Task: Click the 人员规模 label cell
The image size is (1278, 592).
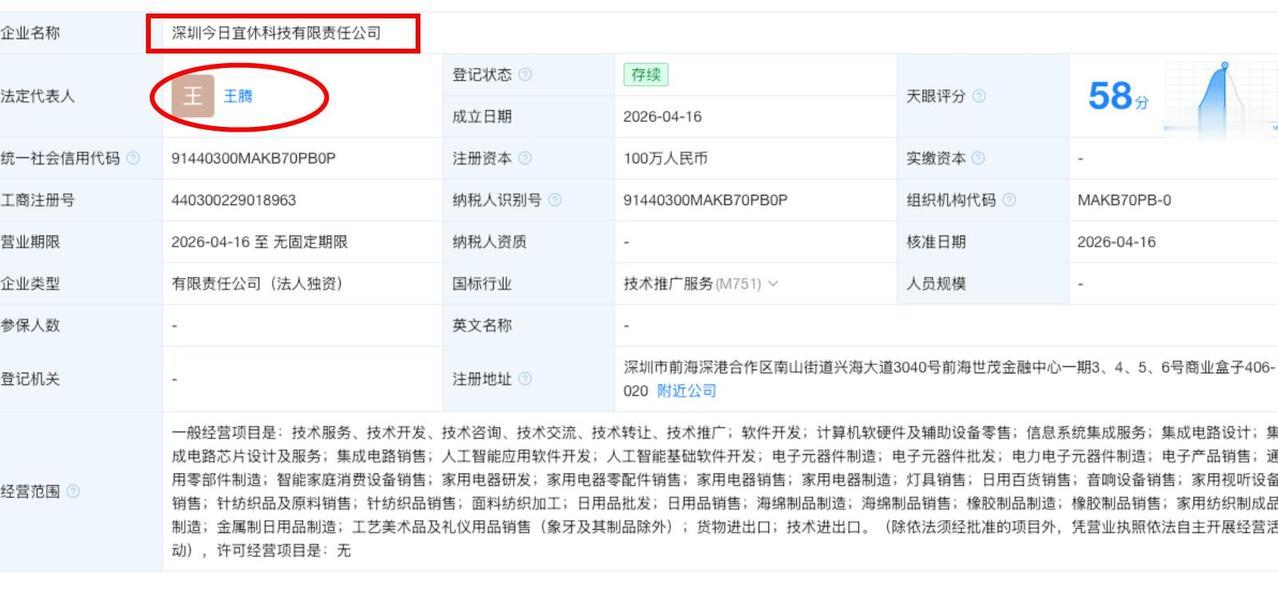Action: click(983, 284)
